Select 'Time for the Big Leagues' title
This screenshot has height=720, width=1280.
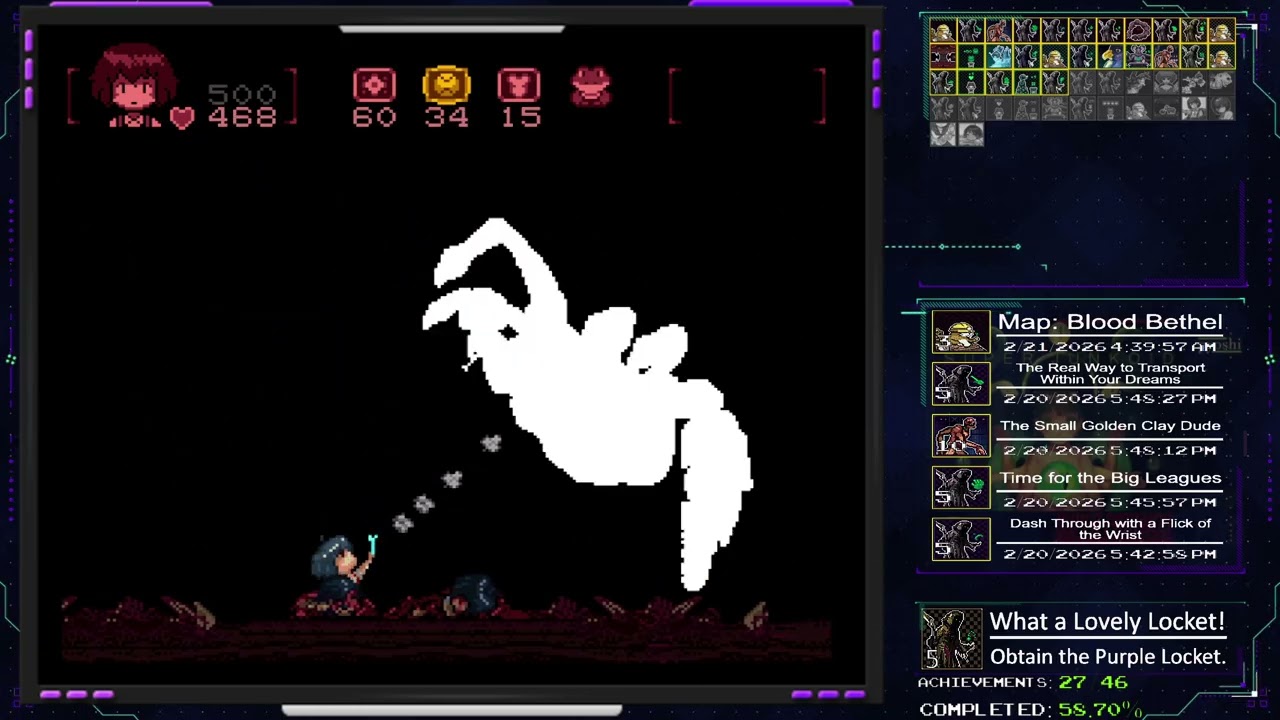pos(1110,478)
